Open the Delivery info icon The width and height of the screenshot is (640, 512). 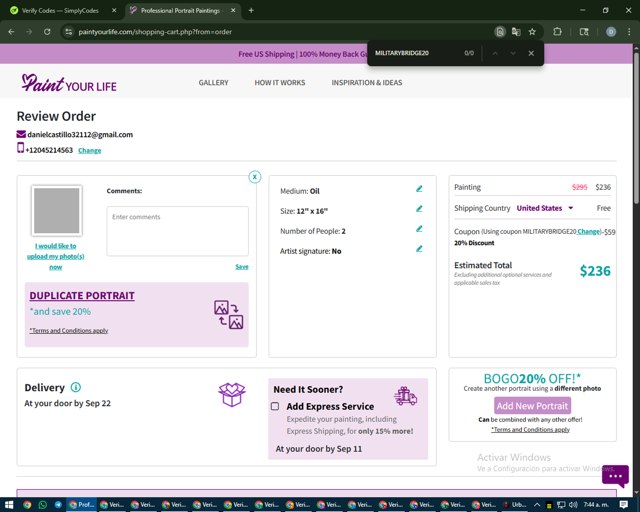pyautogui.click(x=76, y=387)
